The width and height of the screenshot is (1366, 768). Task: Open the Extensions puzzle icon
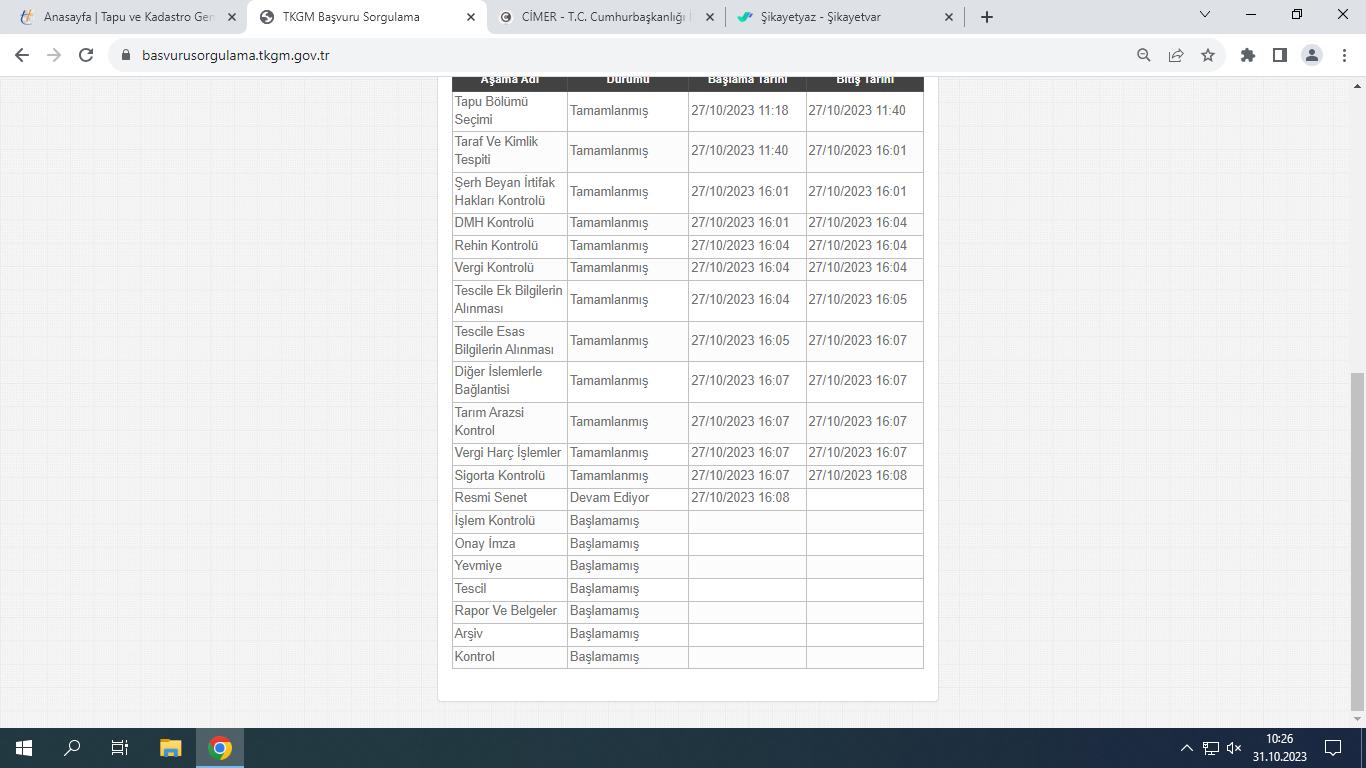1248,55
